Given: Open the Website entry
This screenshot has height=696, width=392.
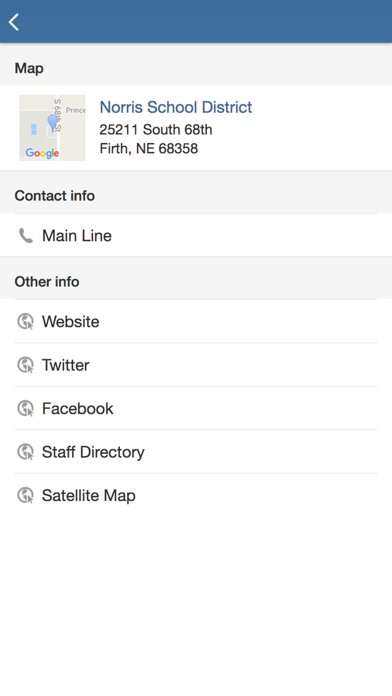Looking at the screenshot, I should click(x=196, y=321).
